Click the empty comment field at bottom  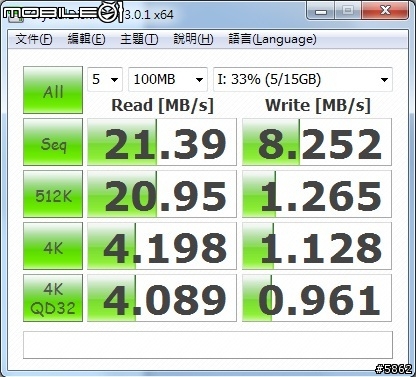208,345
